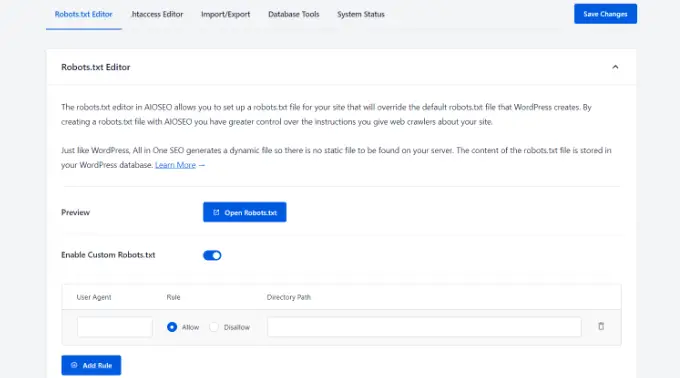Open the System Status tab
Viewport: 680px width, 378px height.
361,14
